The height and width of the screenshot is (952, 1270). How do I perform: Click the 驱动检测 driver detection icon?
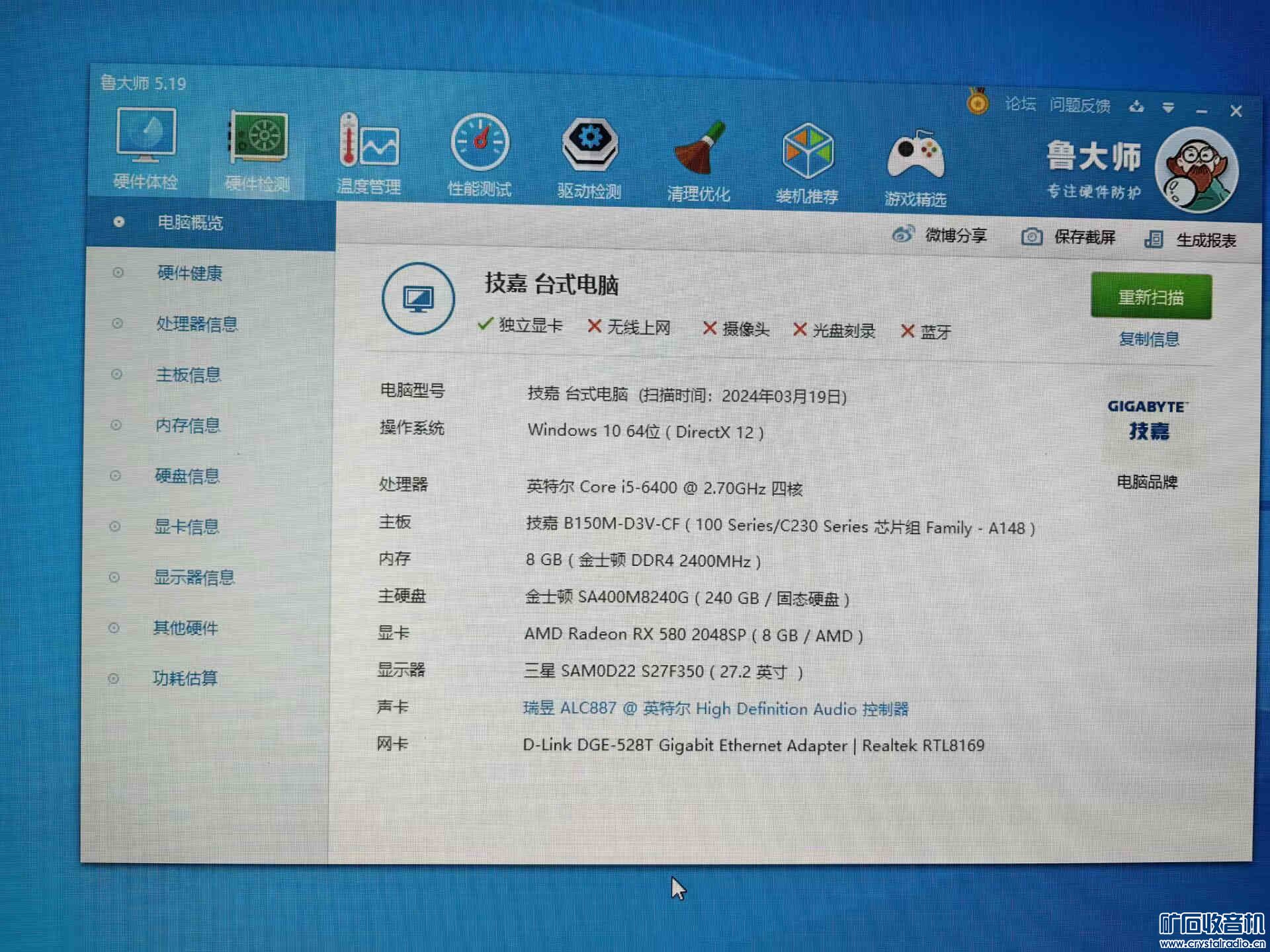[589, 143]
